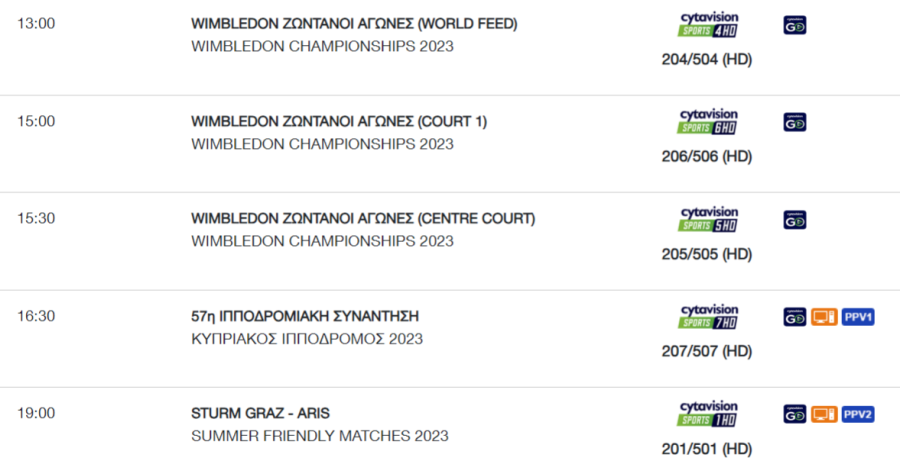Open Wimbledon Court 1 programme title
Viewport: 900px width, 474px height.
[339, 121]
